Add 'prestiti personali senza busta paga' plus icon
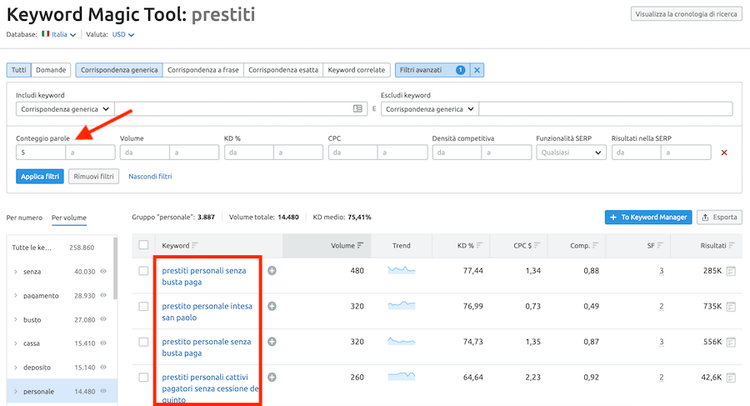The height and width of the screenshot is (406, 750). point(272,271)
